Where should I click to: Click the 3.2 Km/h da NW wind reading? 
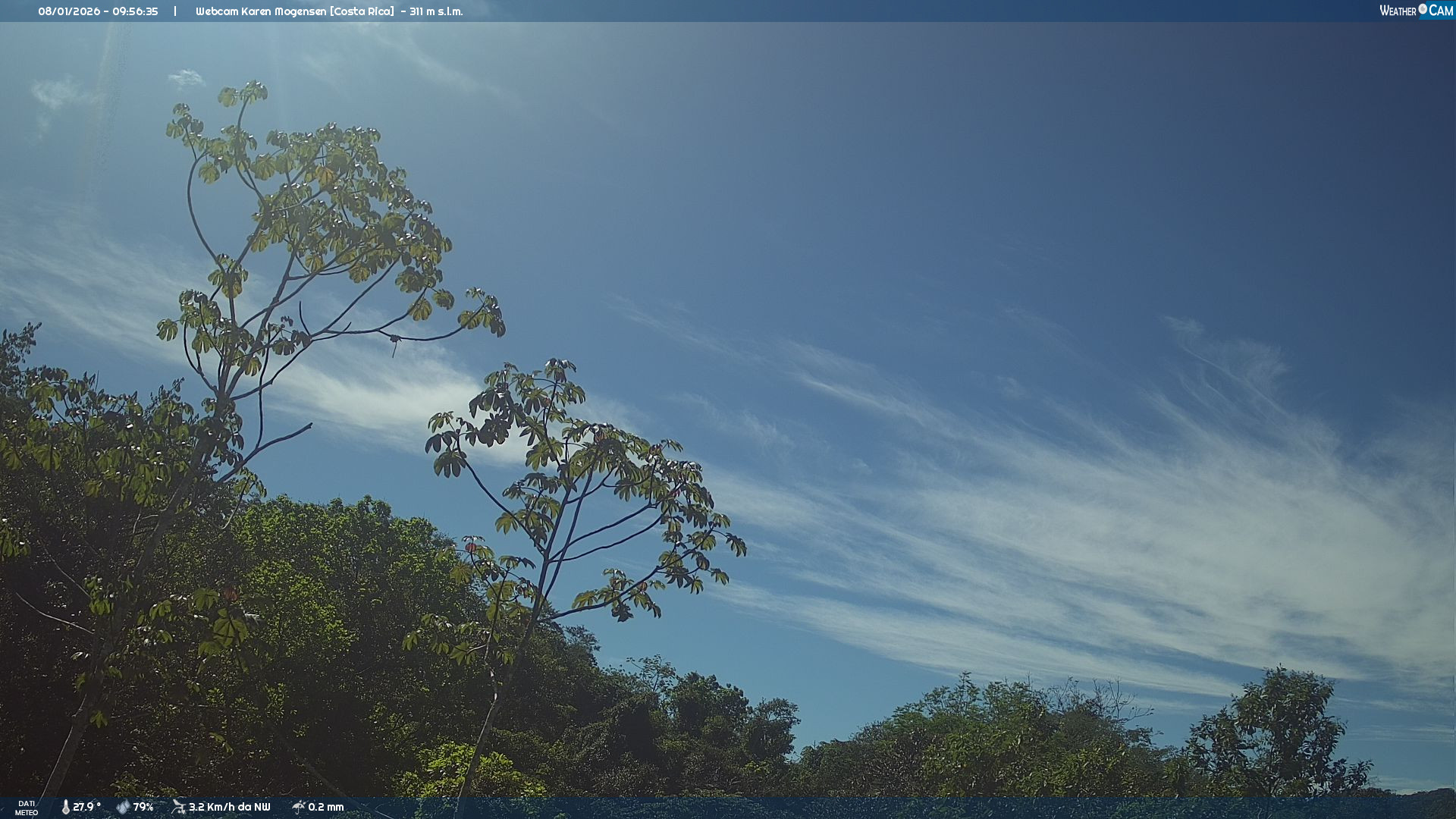point(229,807)
